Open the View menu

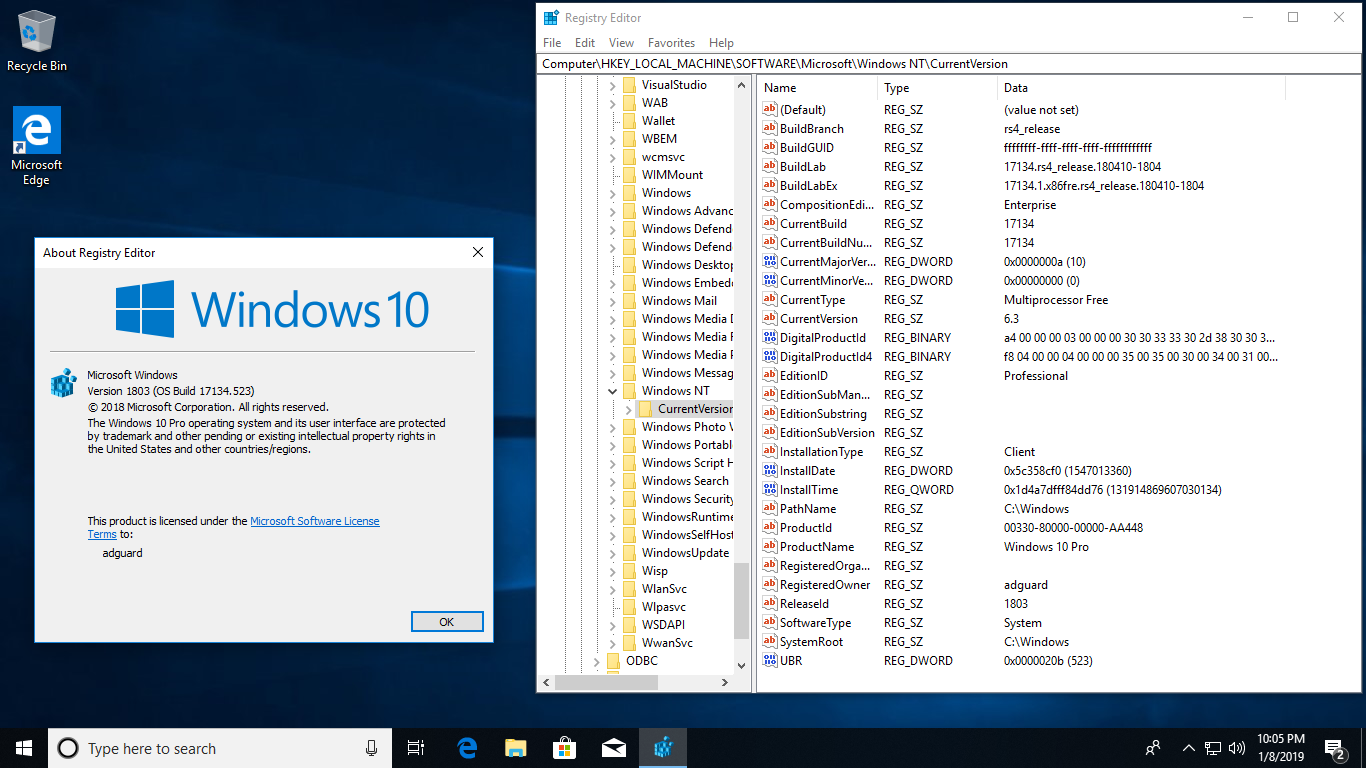(x=622, y=43)
